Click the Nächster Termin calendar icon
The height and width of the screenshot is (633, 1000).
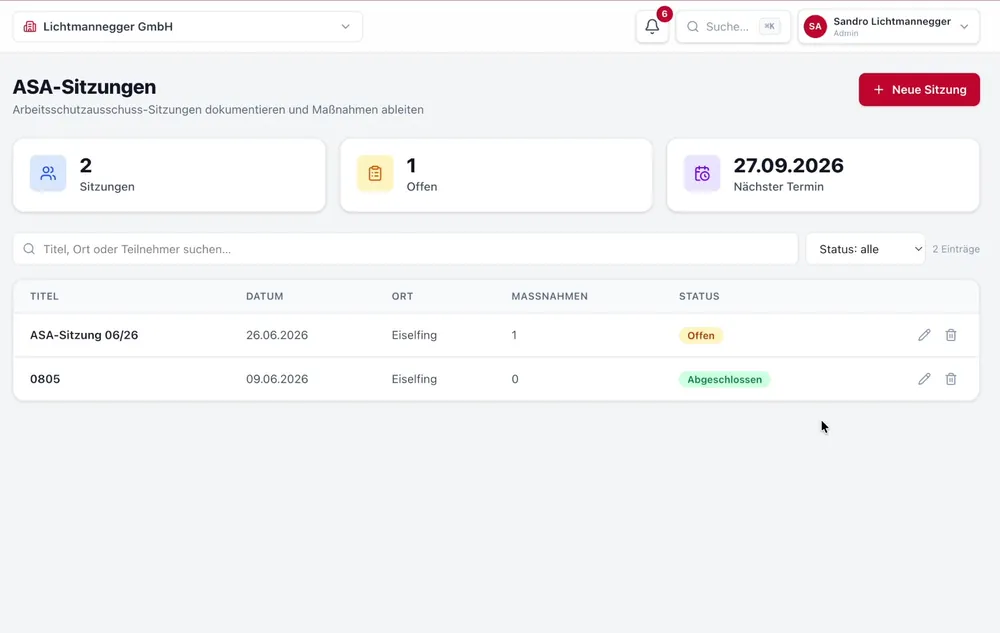(702, 173)
